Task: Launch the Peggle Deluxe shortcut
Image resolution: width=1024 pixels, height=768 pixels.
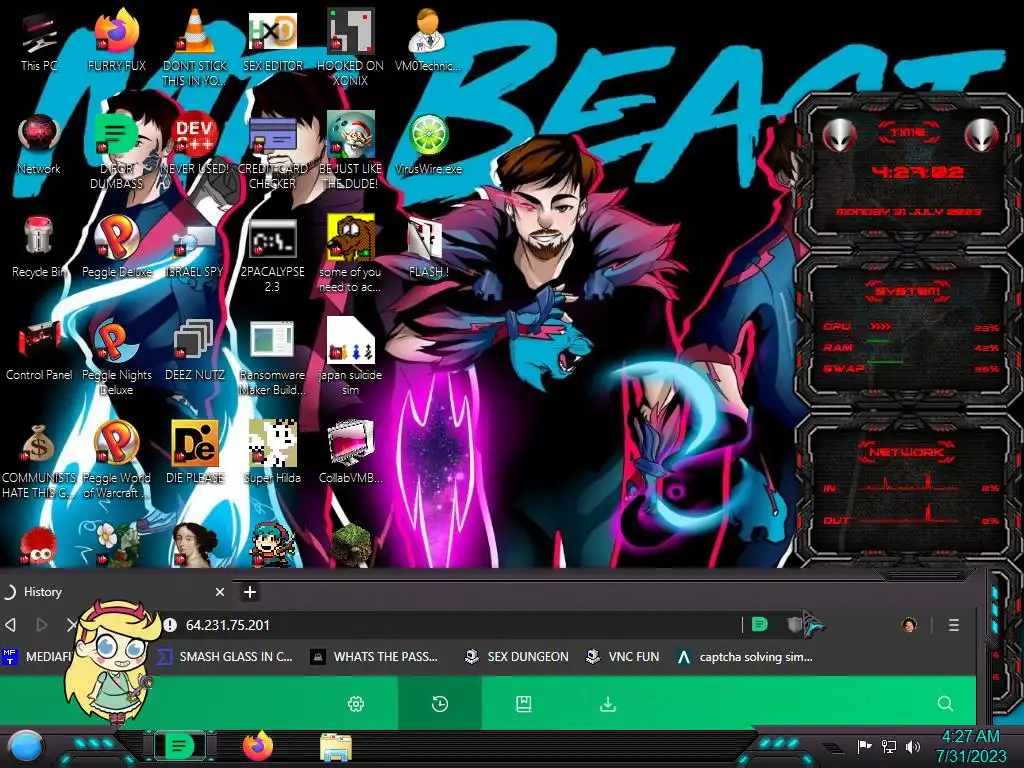Action: (116, 247)
